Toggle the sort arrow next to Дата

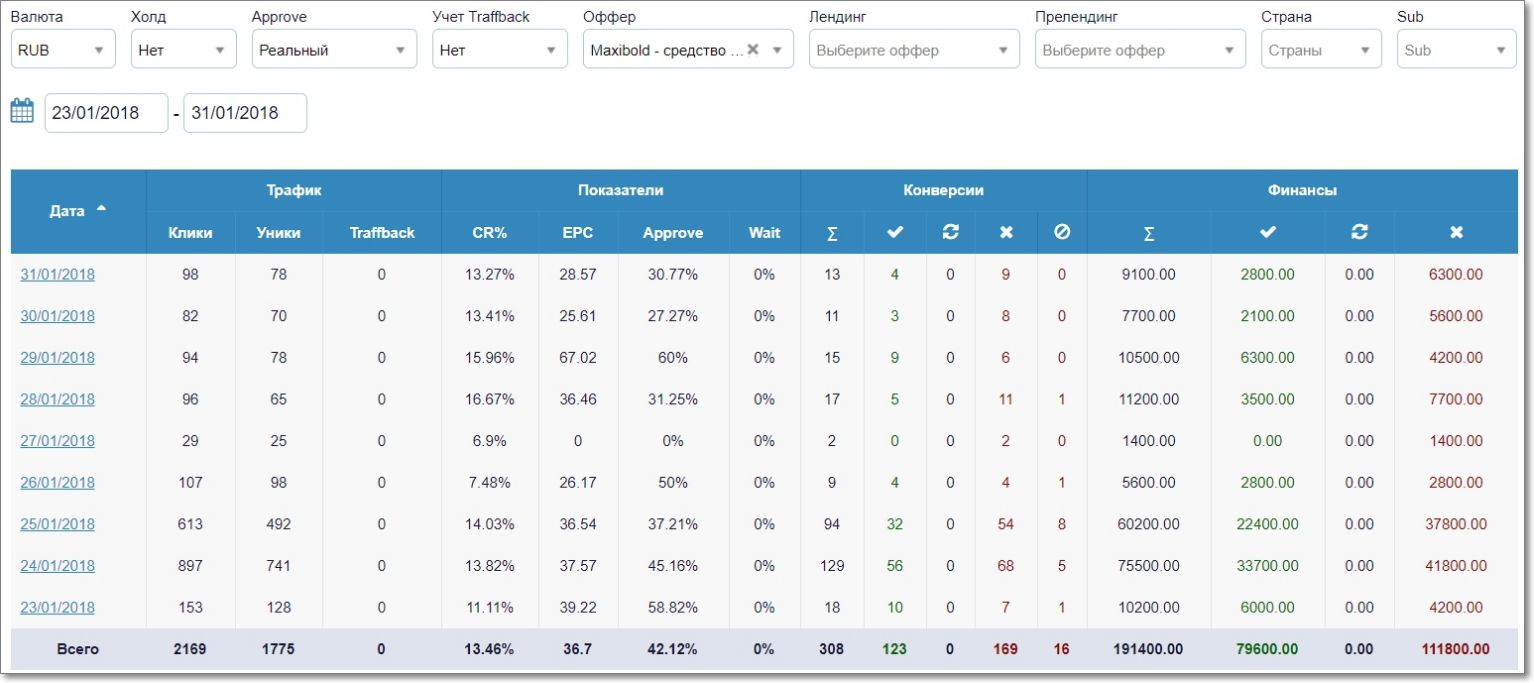(x=101, y=209)
